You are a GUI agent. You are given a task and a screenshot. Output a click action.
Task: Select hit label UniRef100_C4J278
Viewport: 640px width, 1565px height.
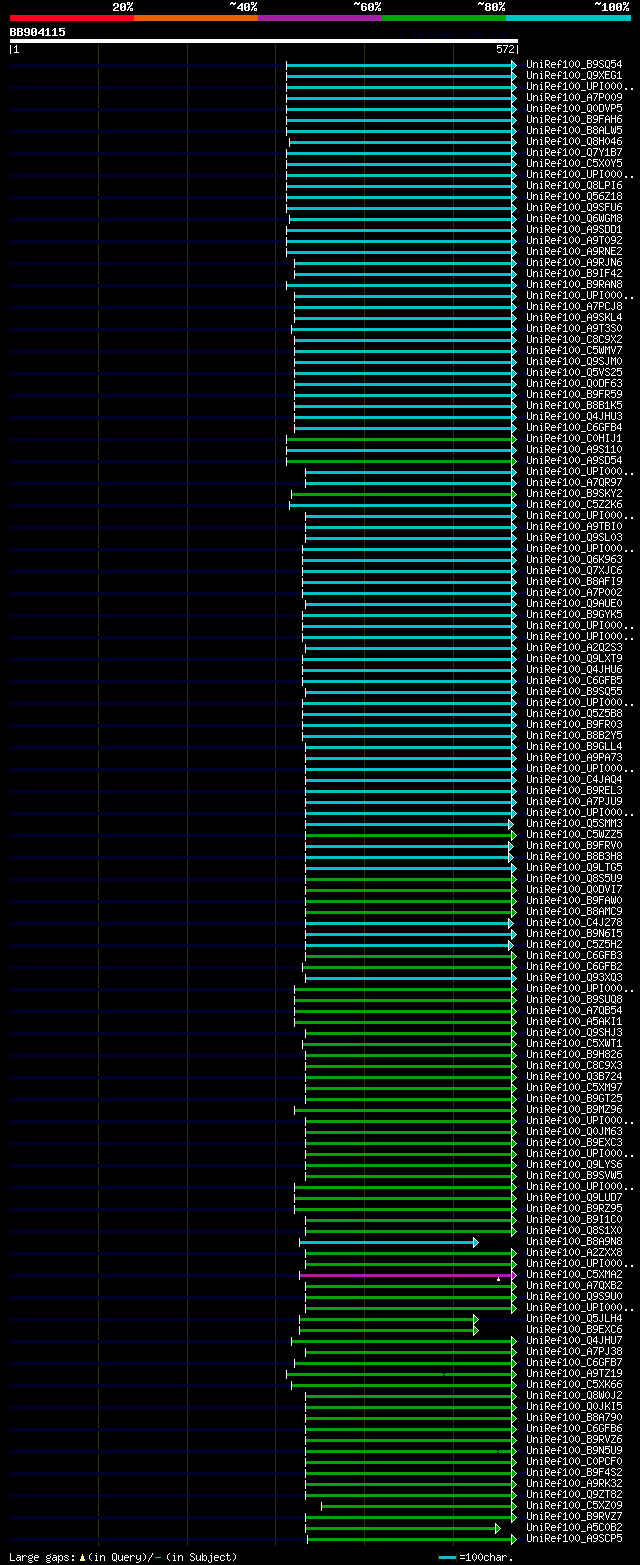(x=574, y=922)
